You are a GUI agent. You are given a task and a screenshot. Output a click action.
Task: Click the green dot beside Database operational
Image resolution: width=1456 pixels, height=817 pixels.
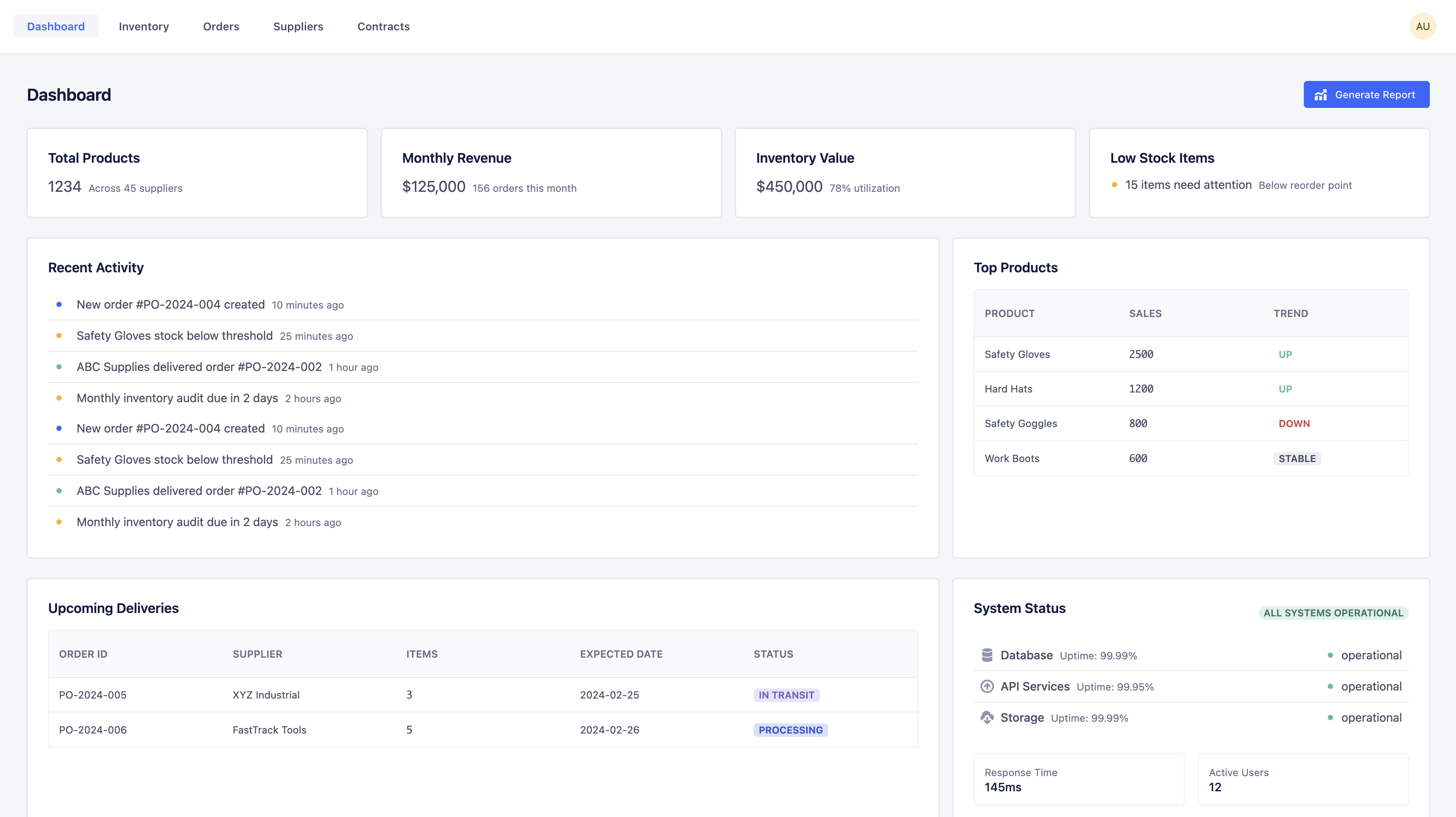1330,655
